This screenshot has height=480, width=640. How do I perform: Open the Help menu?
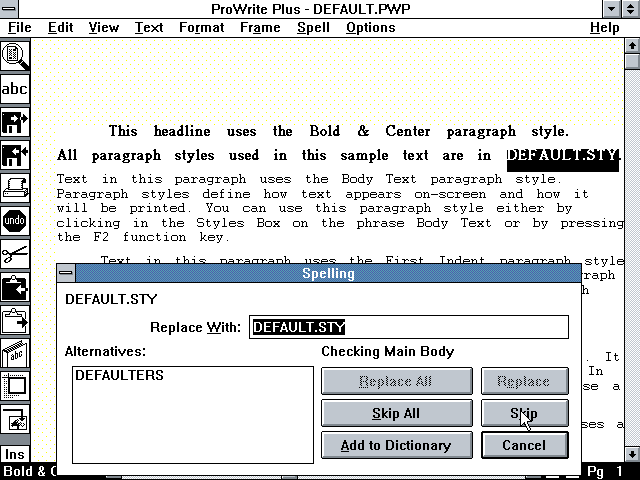(x=604, y=27)
